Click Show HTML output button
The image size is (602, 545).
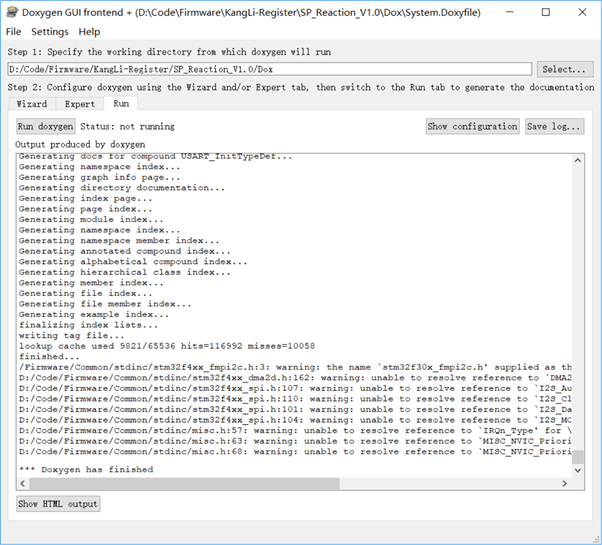click(x=58, y=504)
